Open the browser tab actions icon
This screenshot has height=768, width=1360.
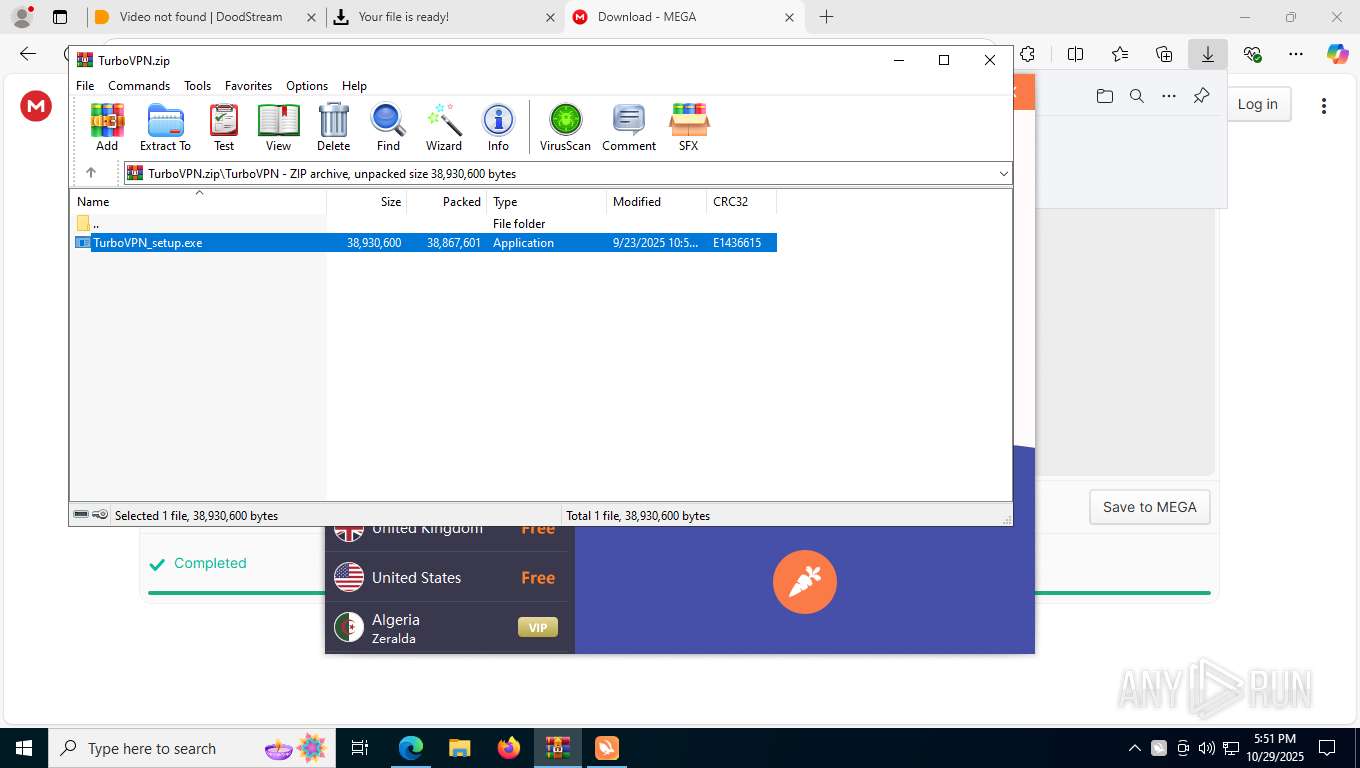60,17
